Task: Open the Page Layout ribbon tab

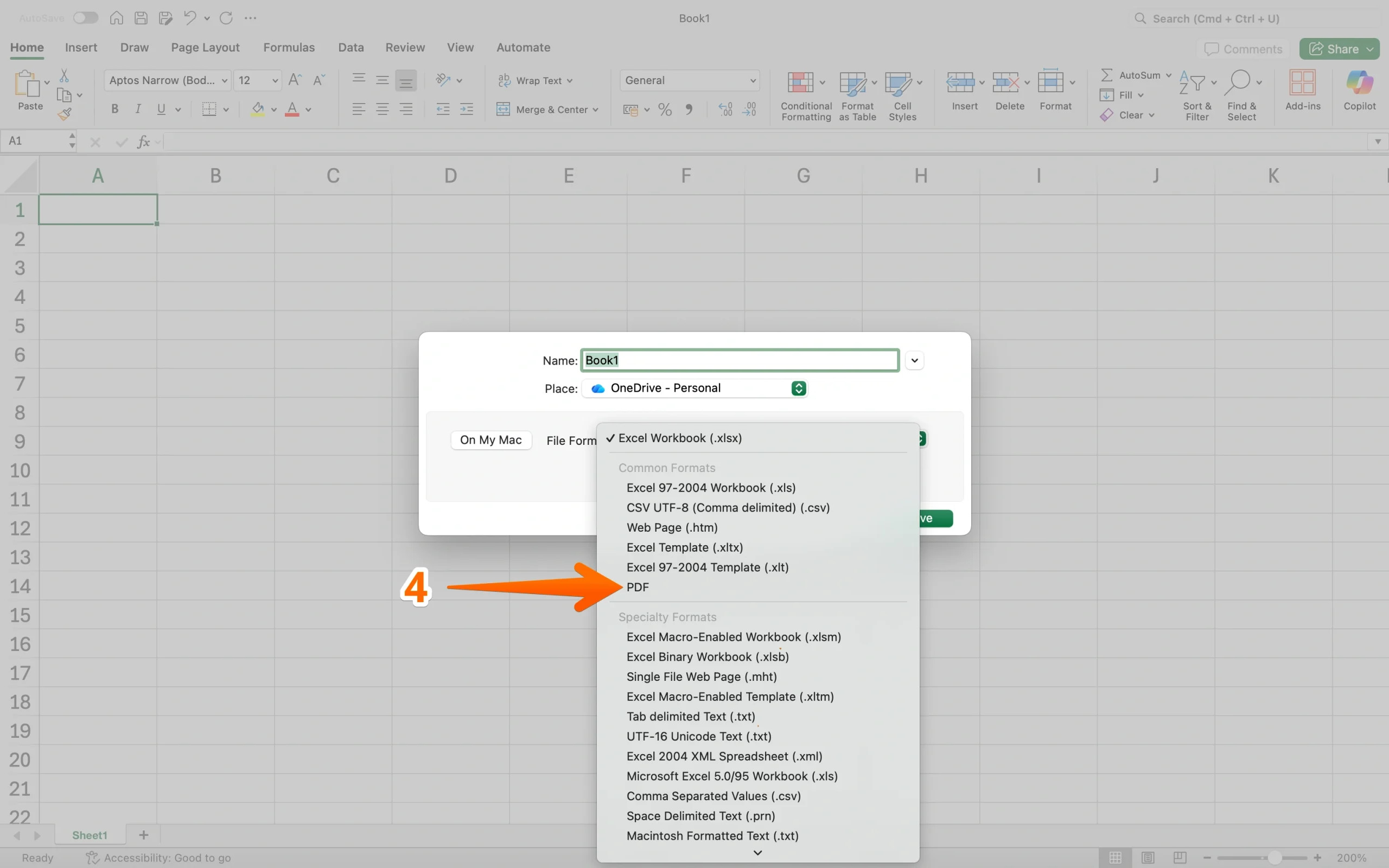Action: 205,47
